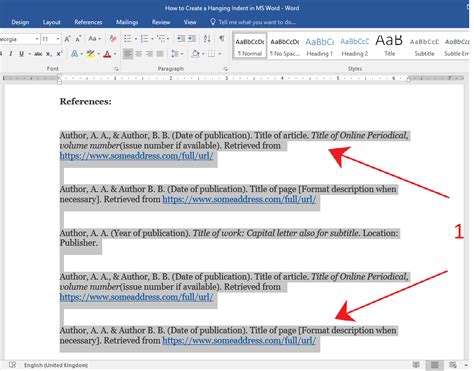Open the first someaddress.com URL link
The height and width of the screenshot is (371, 474).
pyautogui.click(x=136, y=156)
